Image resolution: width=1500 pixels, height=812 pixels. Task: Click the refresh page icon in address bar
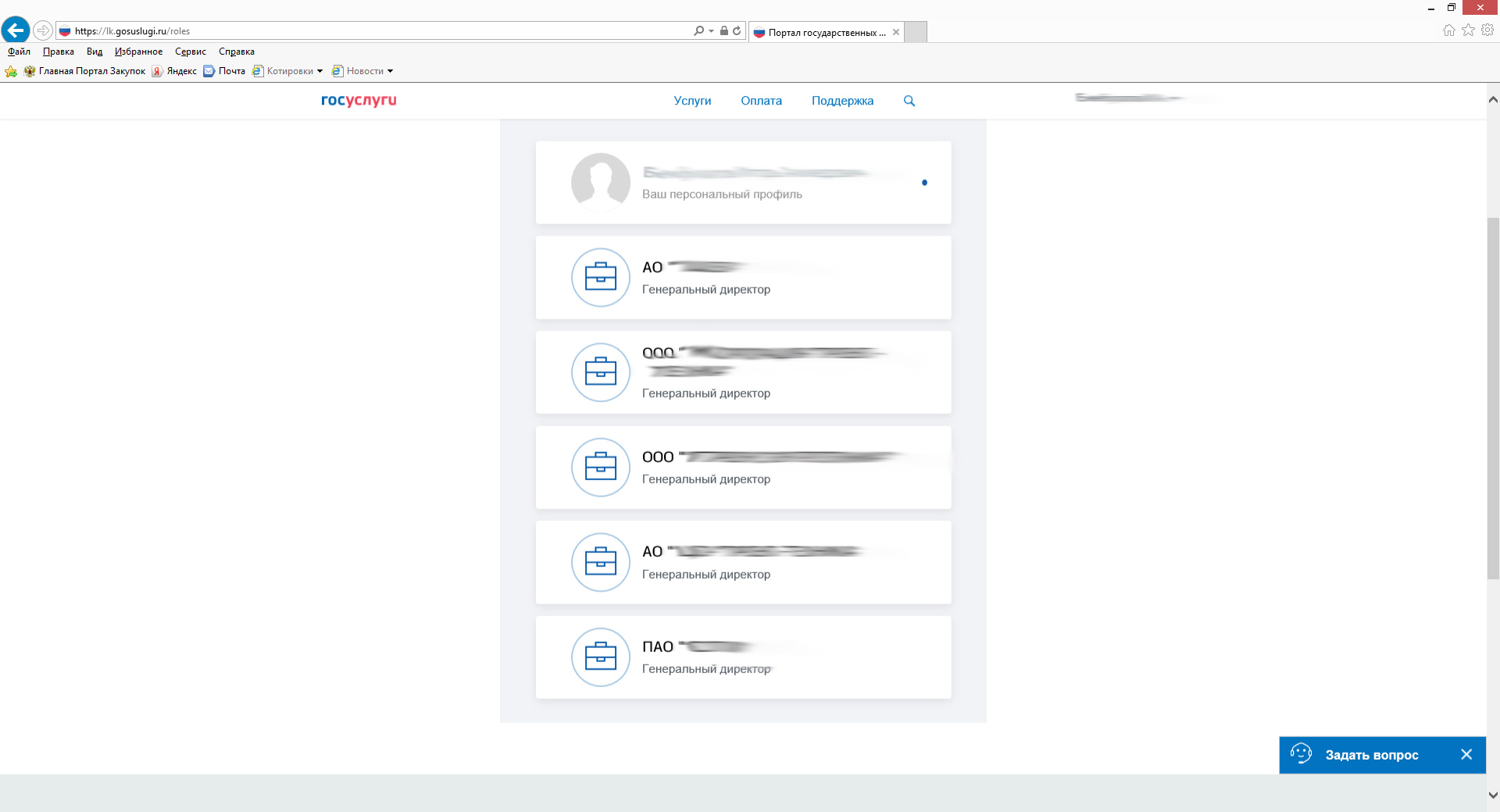point(737,31)
